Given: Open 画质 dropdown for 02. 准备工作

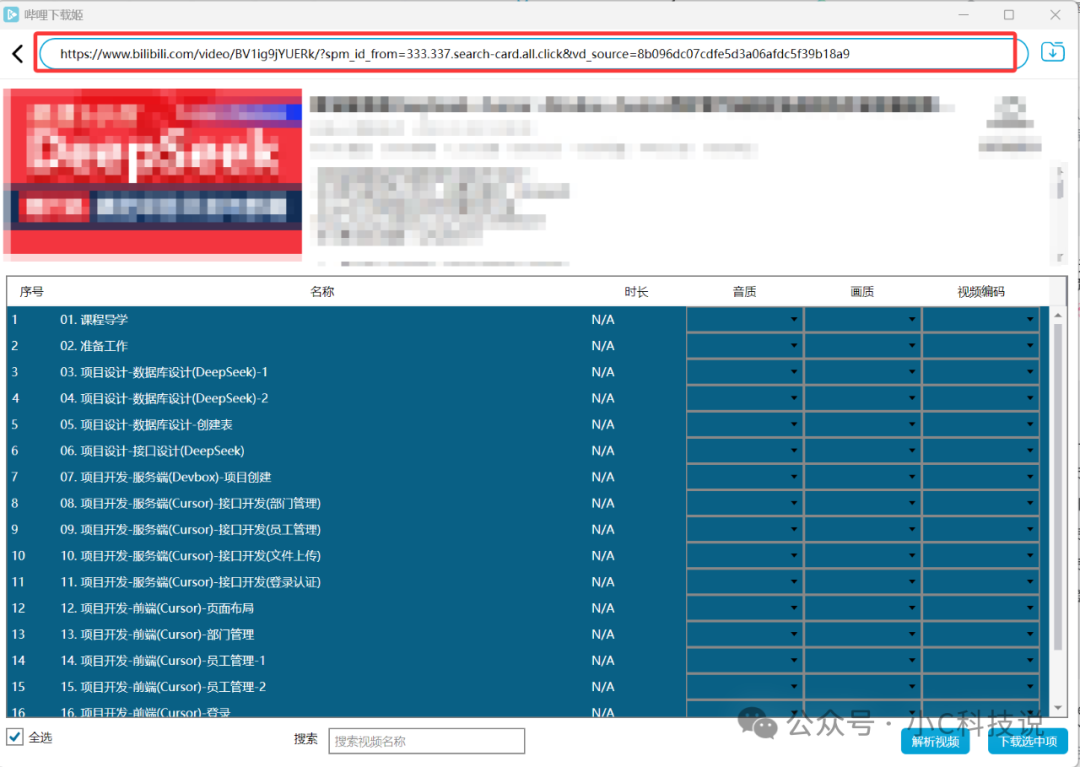Looking at the screenshot, I should coord(862,346).
